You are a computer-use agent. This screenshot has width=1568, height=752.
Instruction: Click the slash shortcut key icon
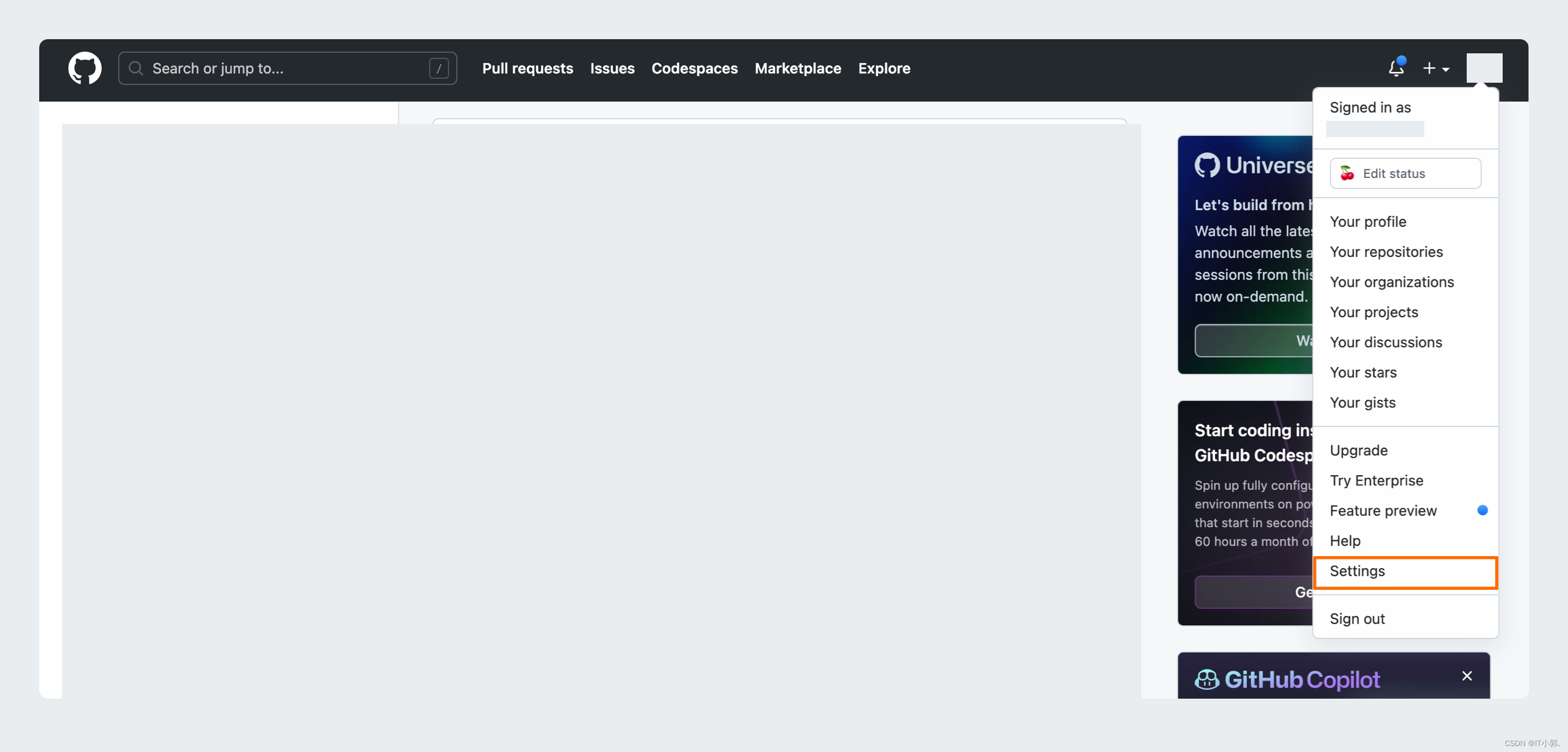tap(438, 68)
